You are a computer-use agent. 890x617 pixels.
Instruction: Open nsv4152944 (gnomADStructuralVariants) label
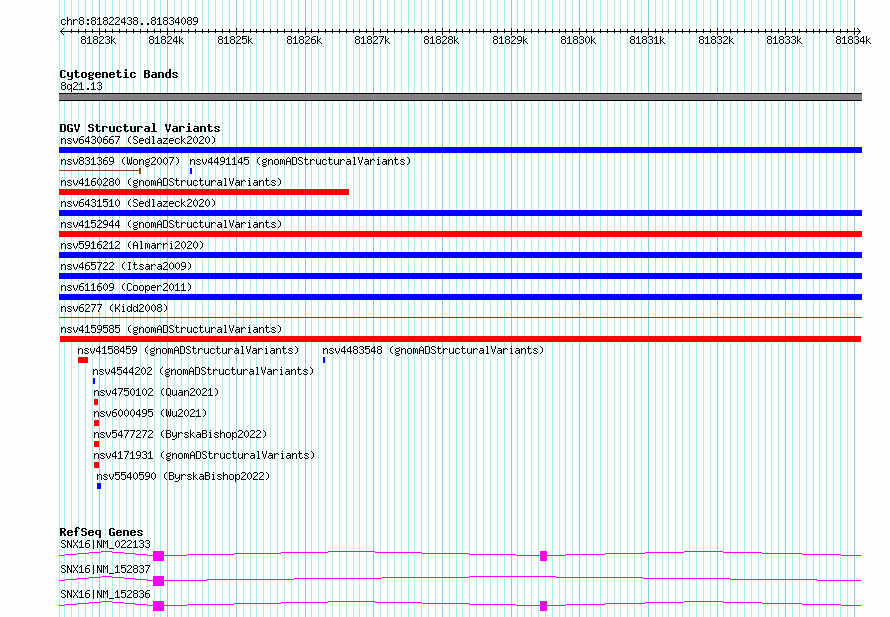point(171,224)
